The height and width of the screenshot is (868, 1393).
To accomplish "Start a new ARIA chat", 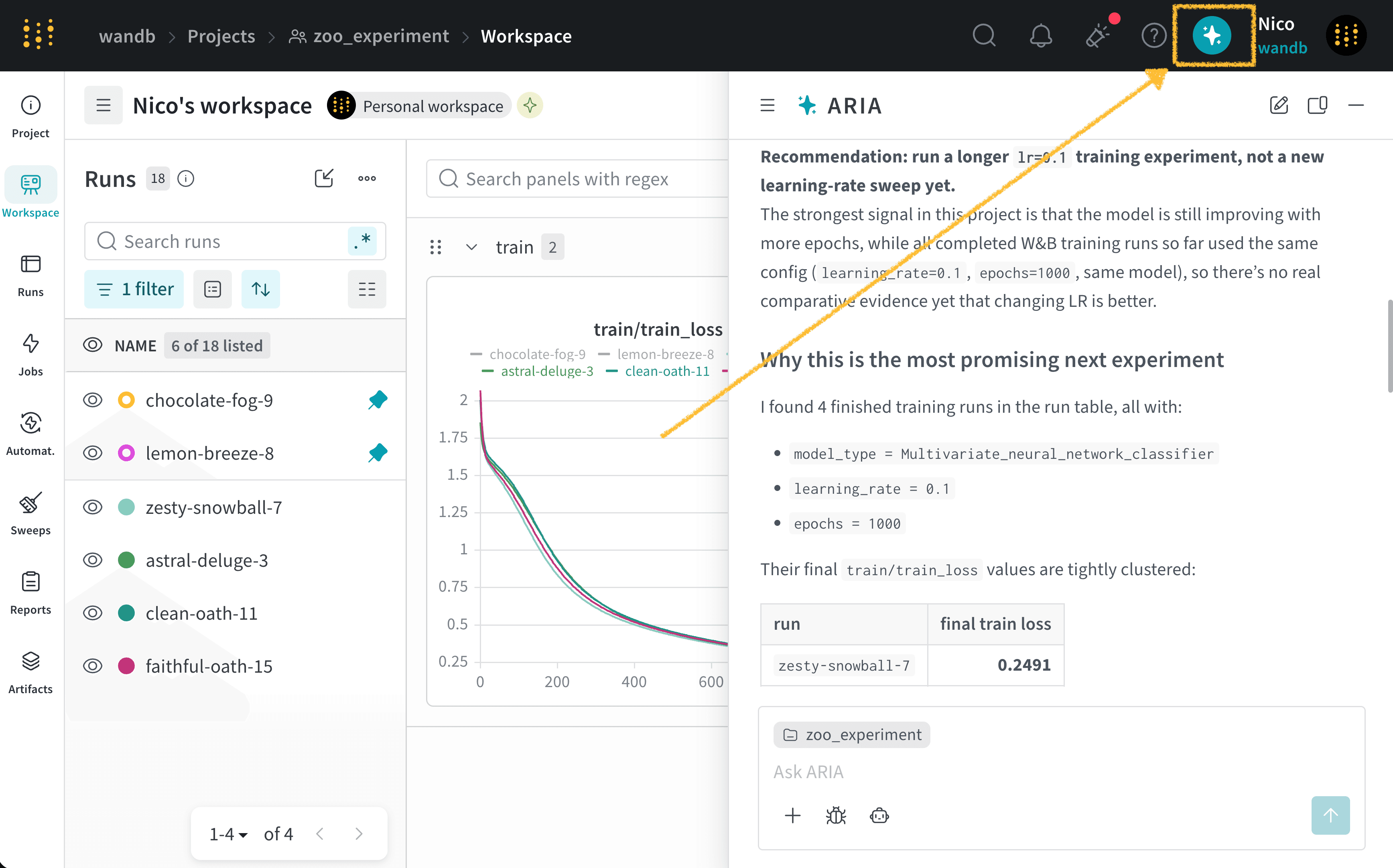I will click(x=1279, y=105).
